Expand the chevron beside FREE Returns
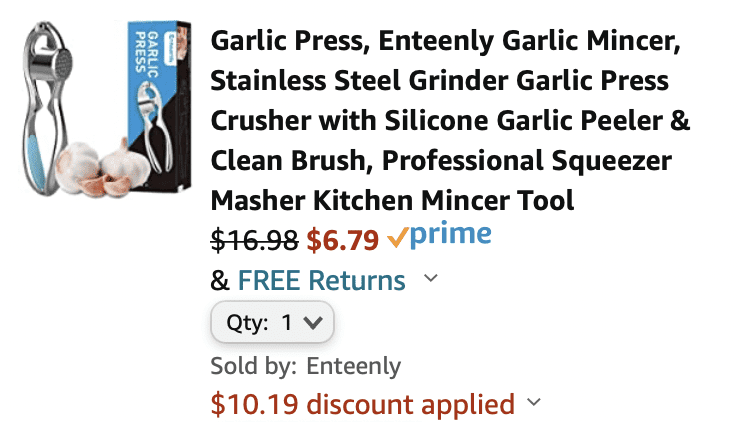740x422 pixels. coord(430,278)
